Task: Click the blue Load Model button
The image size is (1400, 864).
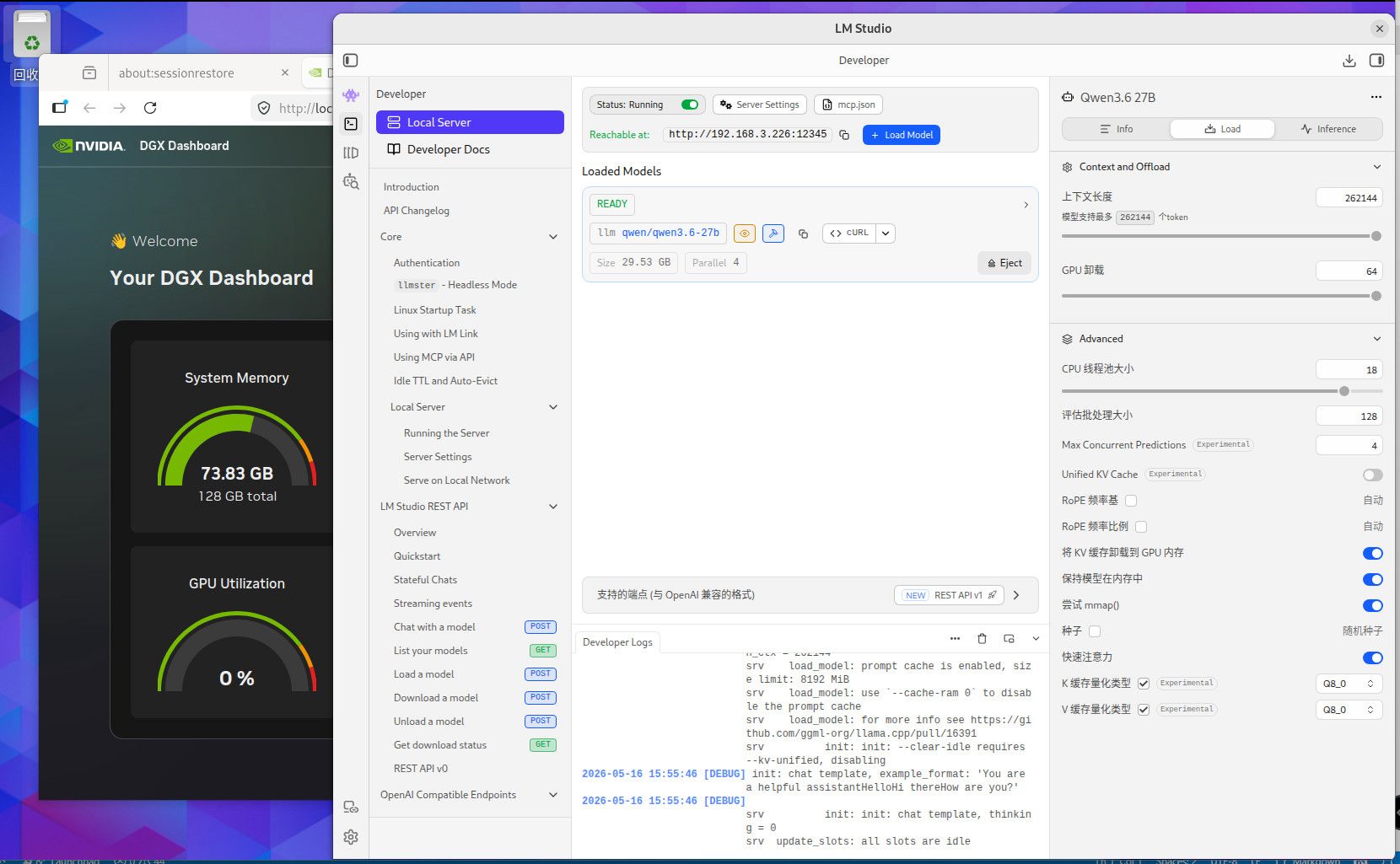Action: 902,135
